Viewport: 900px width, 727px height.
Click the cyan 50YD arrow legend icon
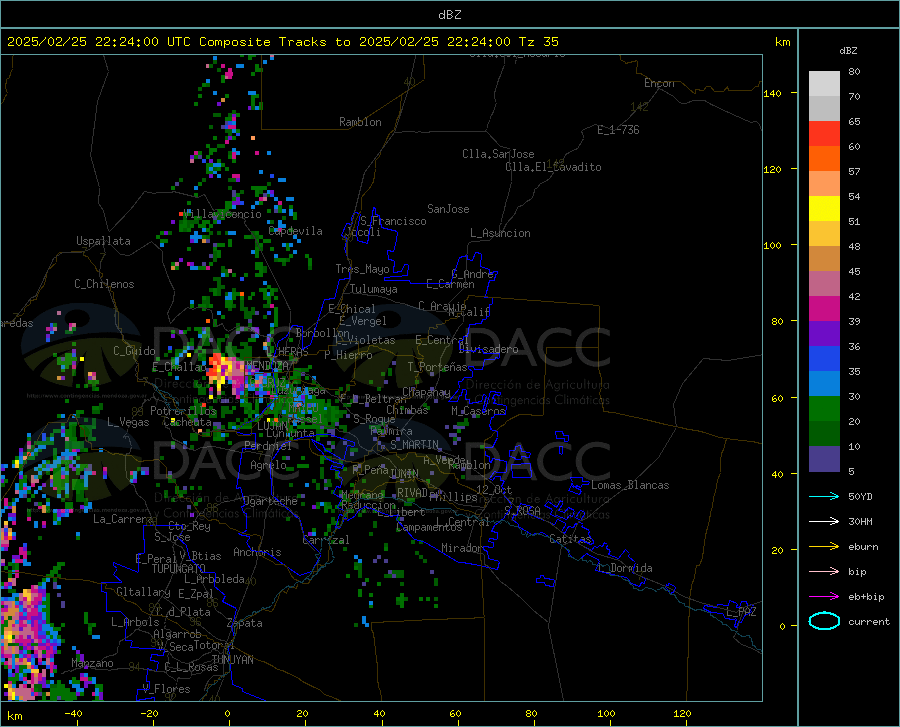(x=824, y=496)
